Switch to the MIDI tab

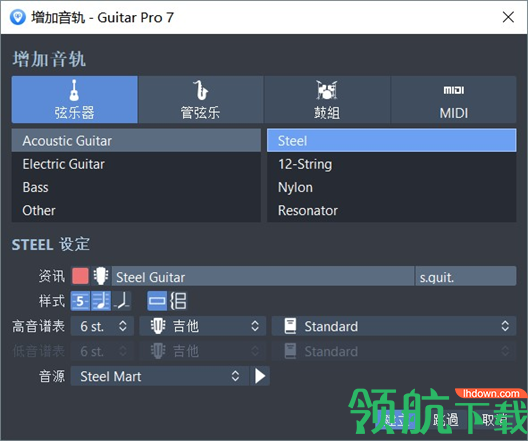click(454, 99)
